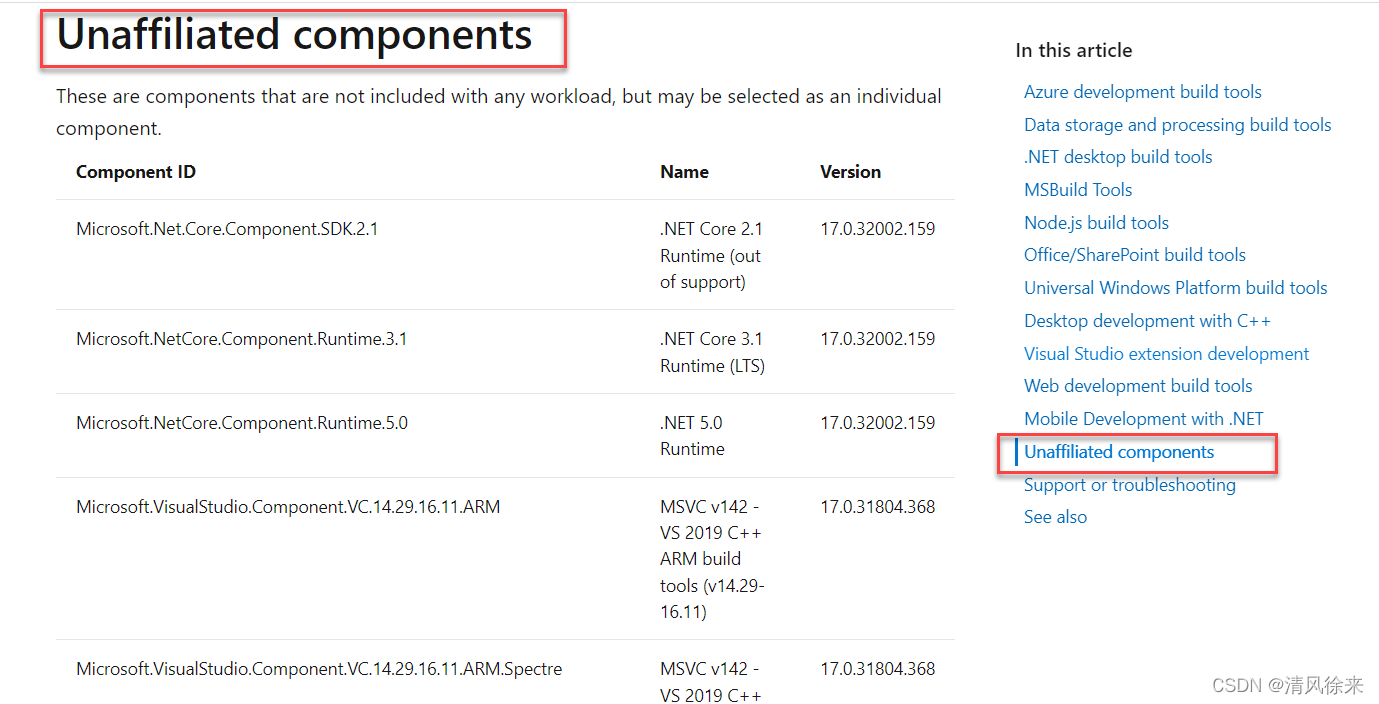
Task: Click 17.0.31804.368 in the ARM.Spectre row
Action: pyautogui.click(x=878, y=669)
